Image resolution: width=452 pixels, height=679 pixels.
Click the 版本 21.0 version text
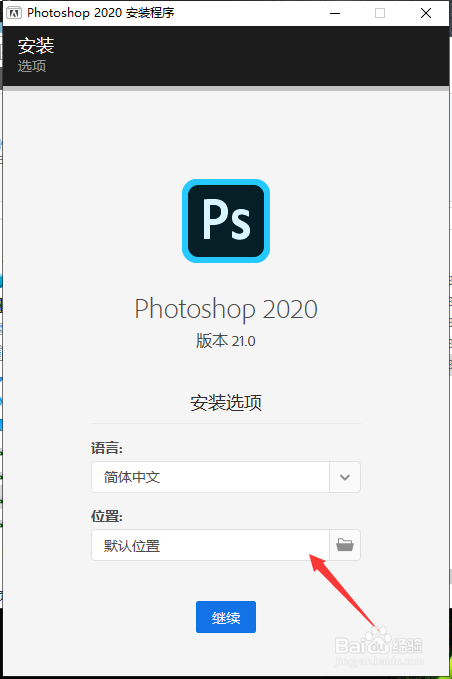click(226, 341)
